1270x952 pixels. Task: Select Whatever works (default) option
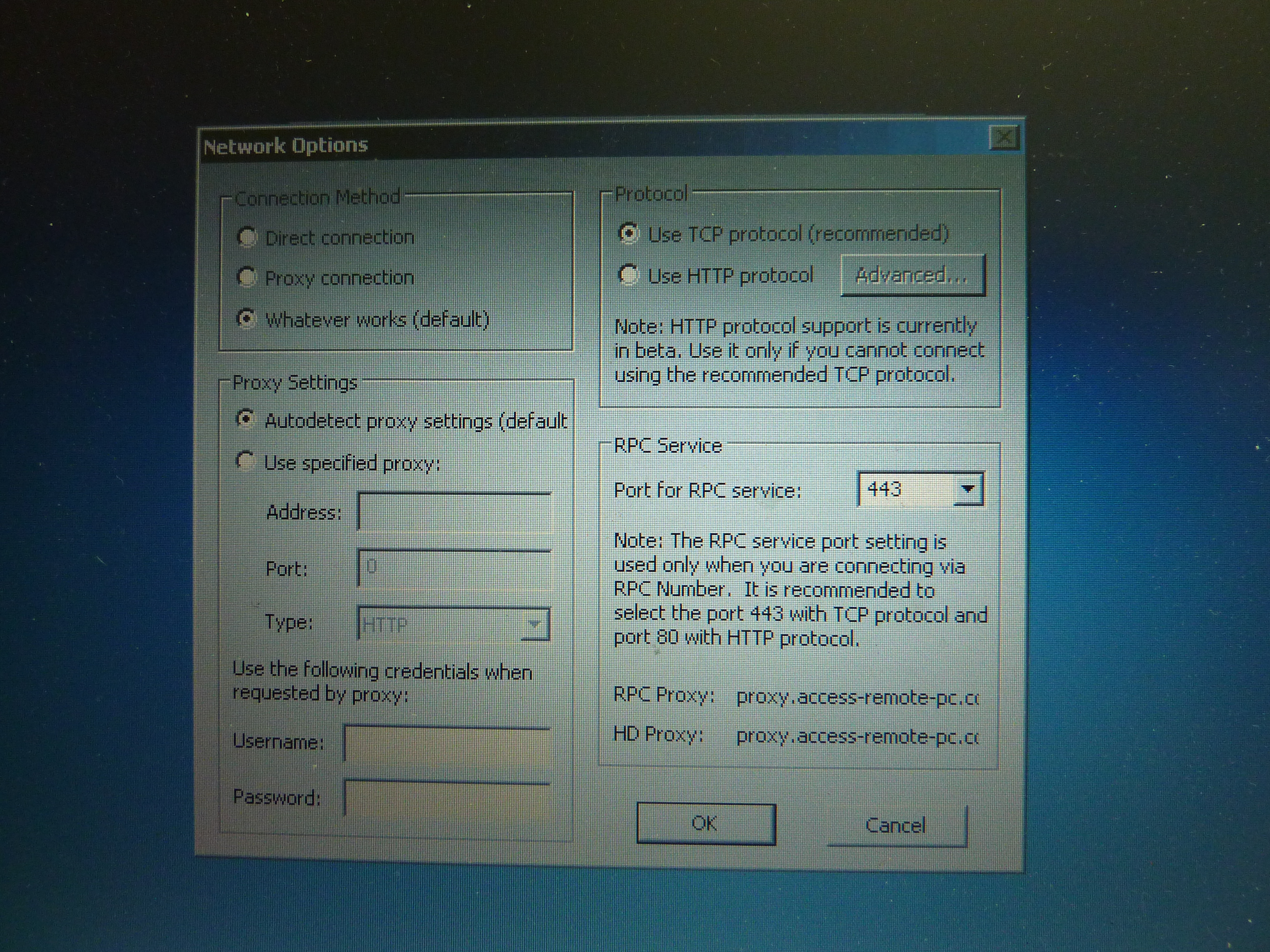point(247,319)
